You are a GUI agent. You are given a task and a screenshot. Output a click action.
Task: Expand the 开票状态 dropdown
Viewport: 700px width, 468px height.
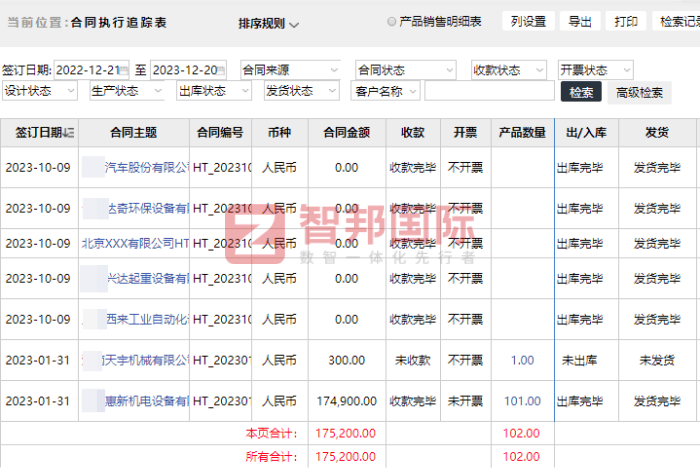coord(596,70)
